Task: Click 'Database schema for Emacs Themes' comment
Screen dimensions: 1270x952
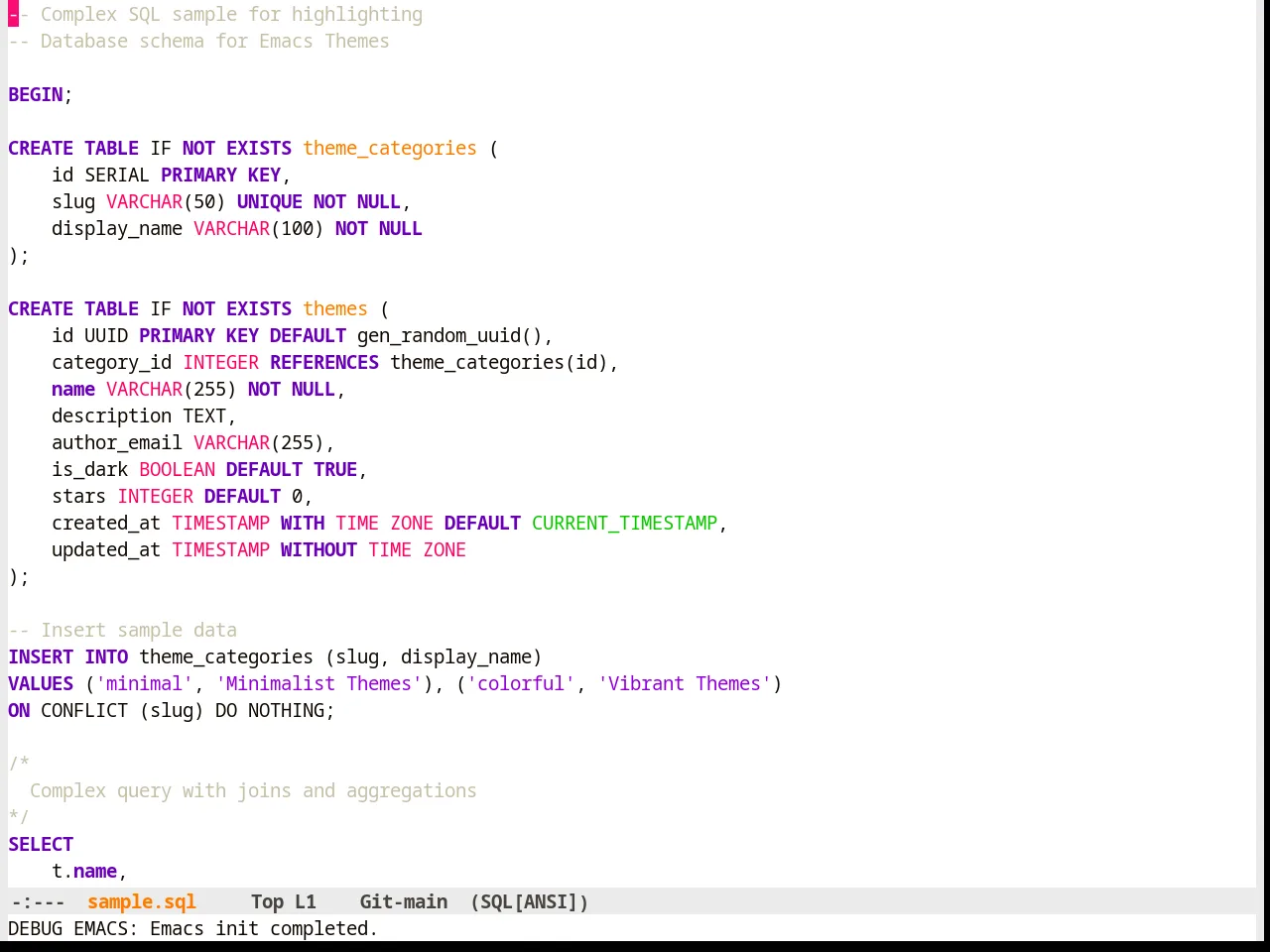Action: click(198, 41)
